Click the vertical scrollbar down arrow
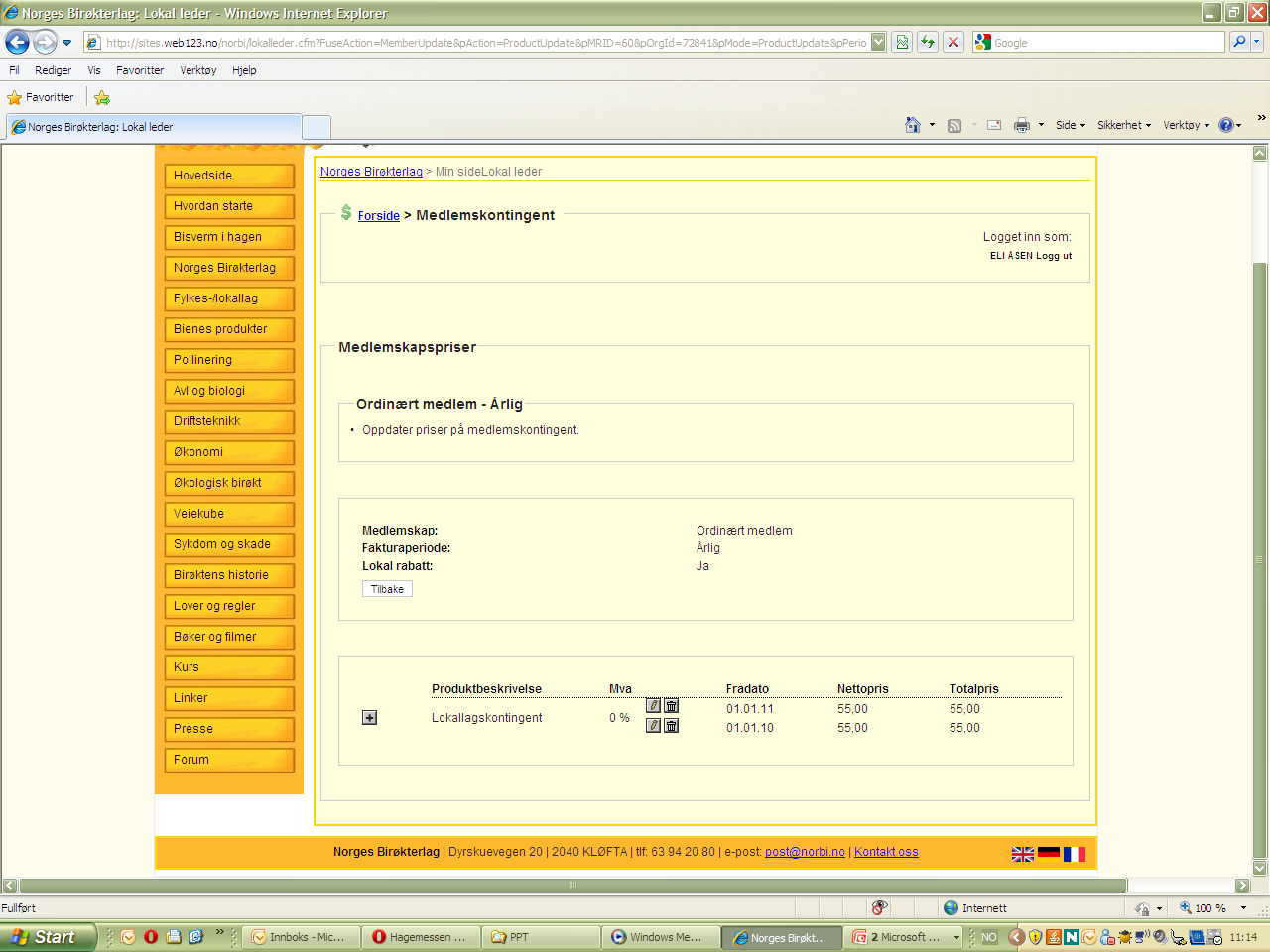 tap(1260, 868)
